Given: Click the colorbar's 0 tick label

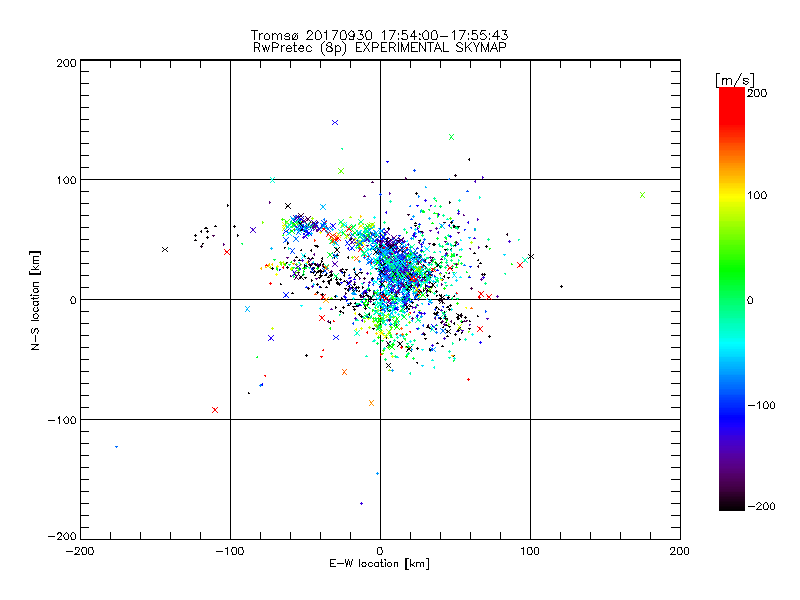Looking at the screenshot, I should tap(750, 301).
